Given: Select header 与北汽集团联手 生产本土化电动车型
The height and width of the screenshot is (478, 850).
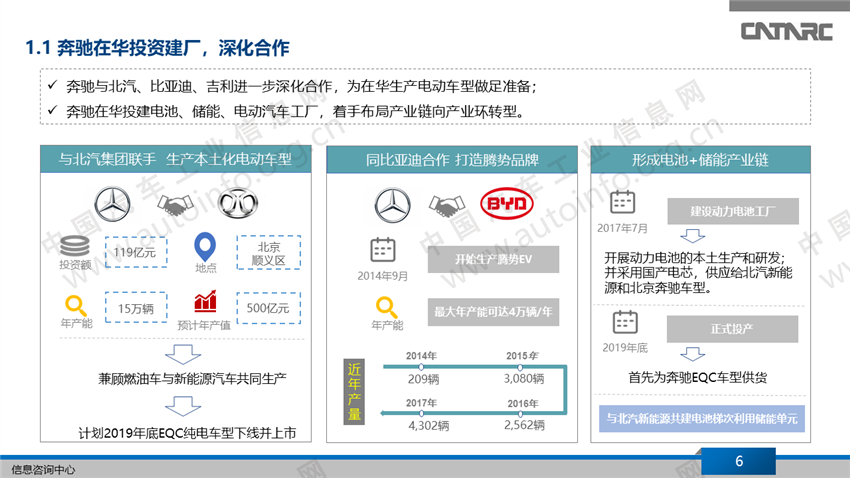Looking at the screenshot, I should [176, 159].
